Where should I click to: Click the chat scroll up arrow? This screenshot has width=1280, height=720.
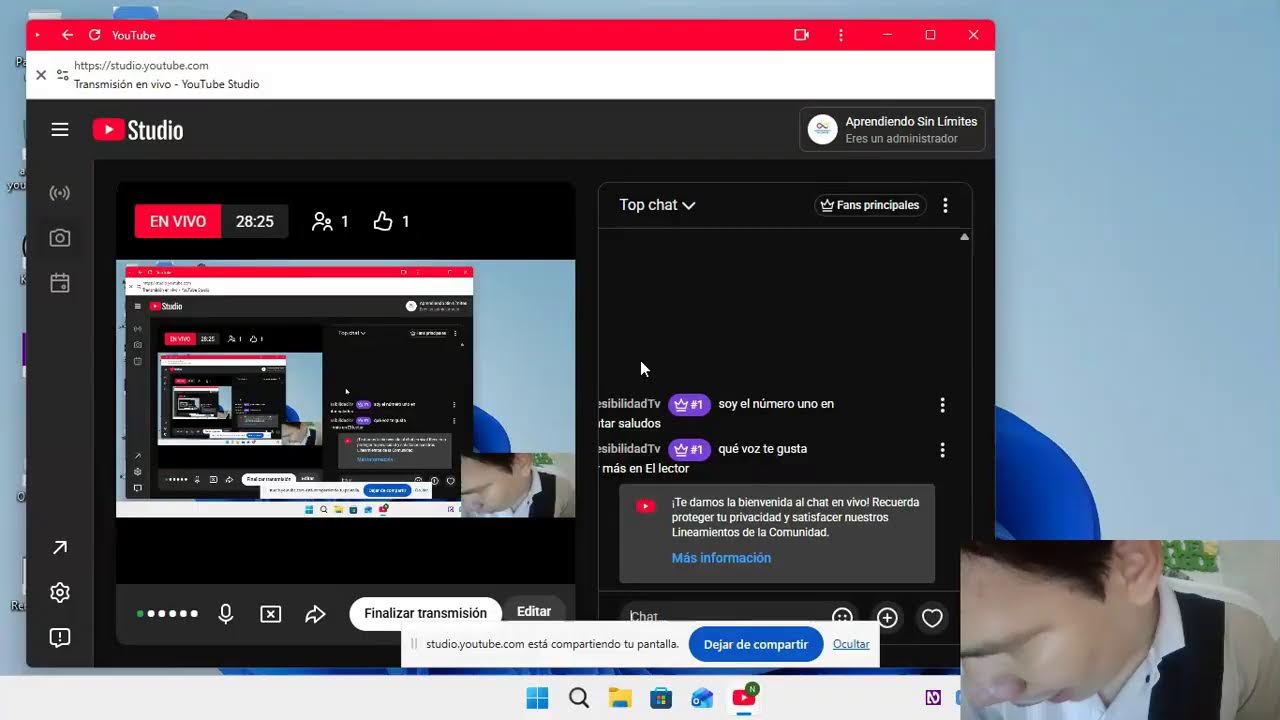coord(964,237)
